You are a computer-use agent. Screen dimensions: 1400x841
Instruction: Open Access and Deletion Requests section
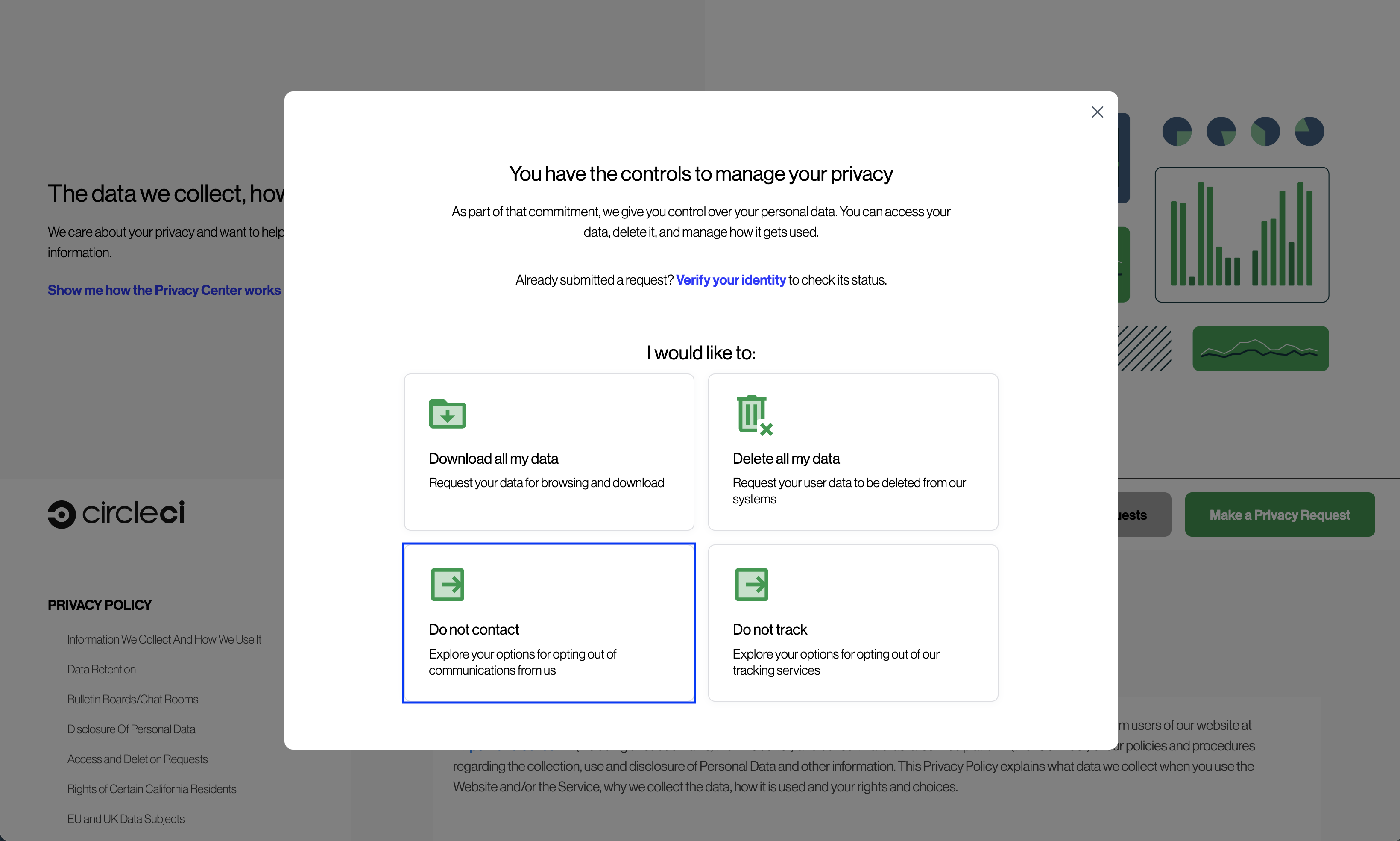[x=137, y=759]
